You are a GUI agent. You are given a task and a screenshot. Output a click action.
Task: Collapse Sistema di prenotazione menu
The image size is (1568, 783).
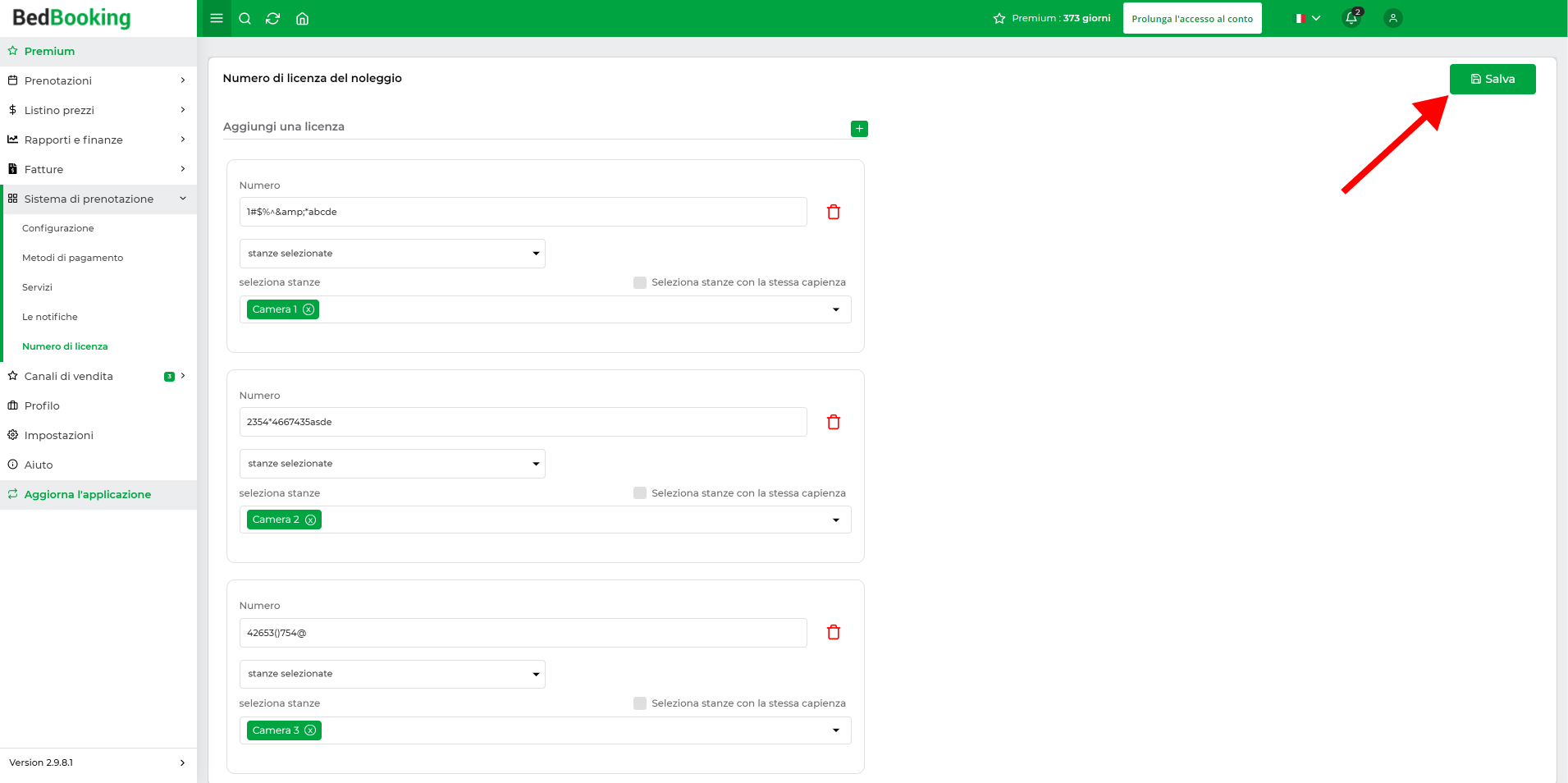tap(98, 199)
